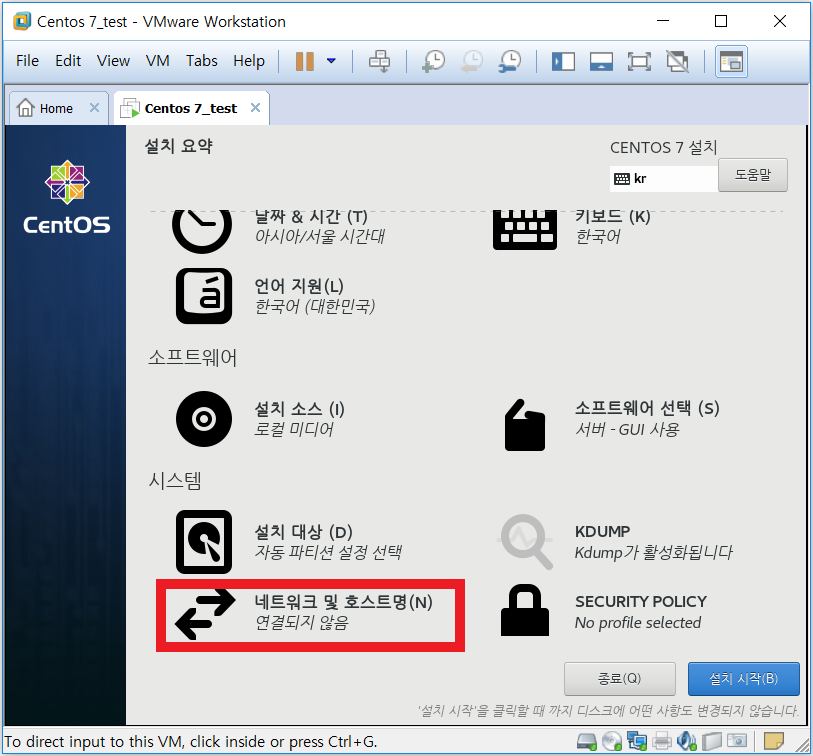This screenshot has width=813, height=756.
Task: Open SECURITY POLICY lock icon
Action: tap(525, 610)
